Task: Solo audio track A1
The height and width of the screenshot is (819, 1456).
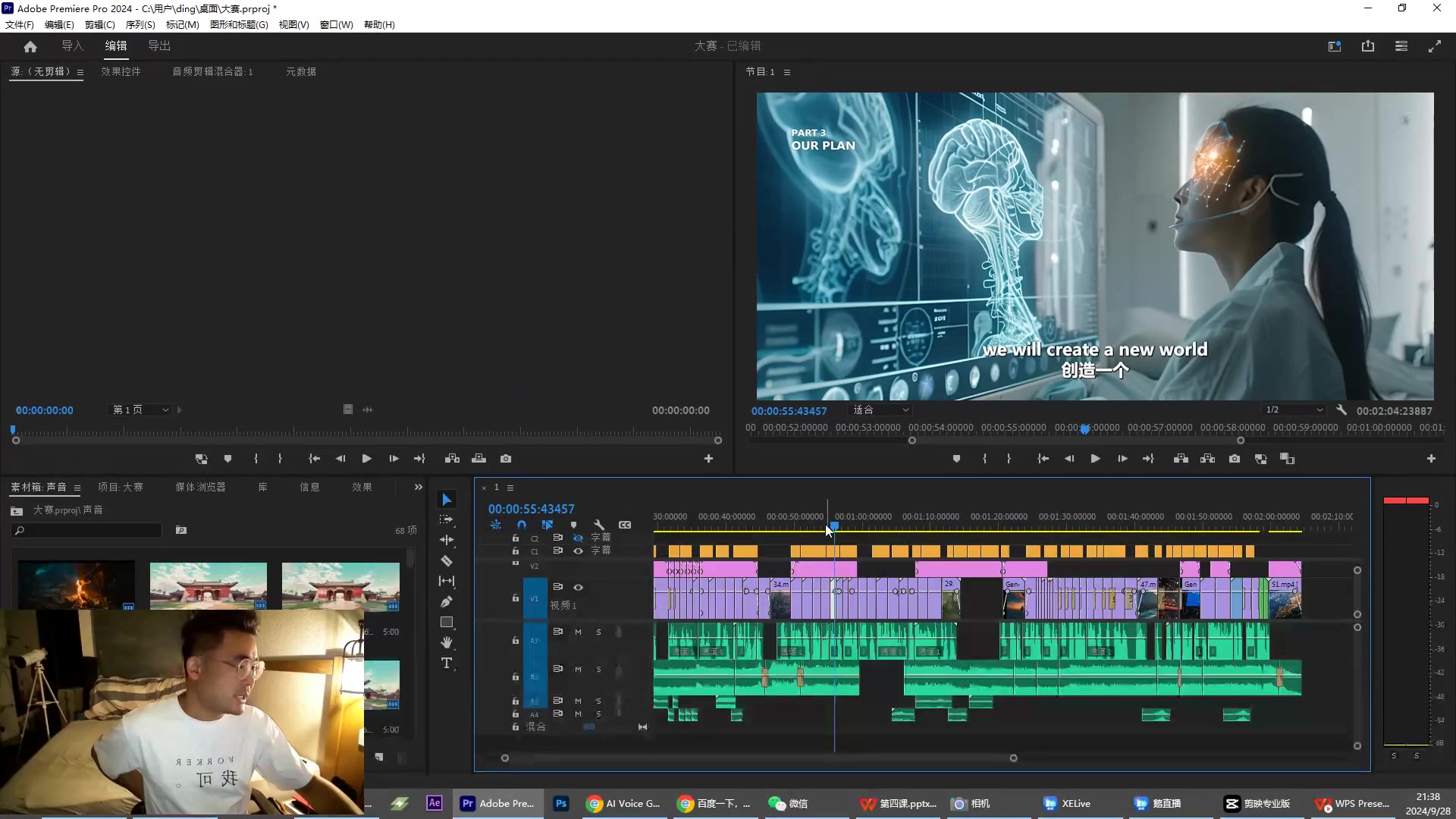Action: 598,632
